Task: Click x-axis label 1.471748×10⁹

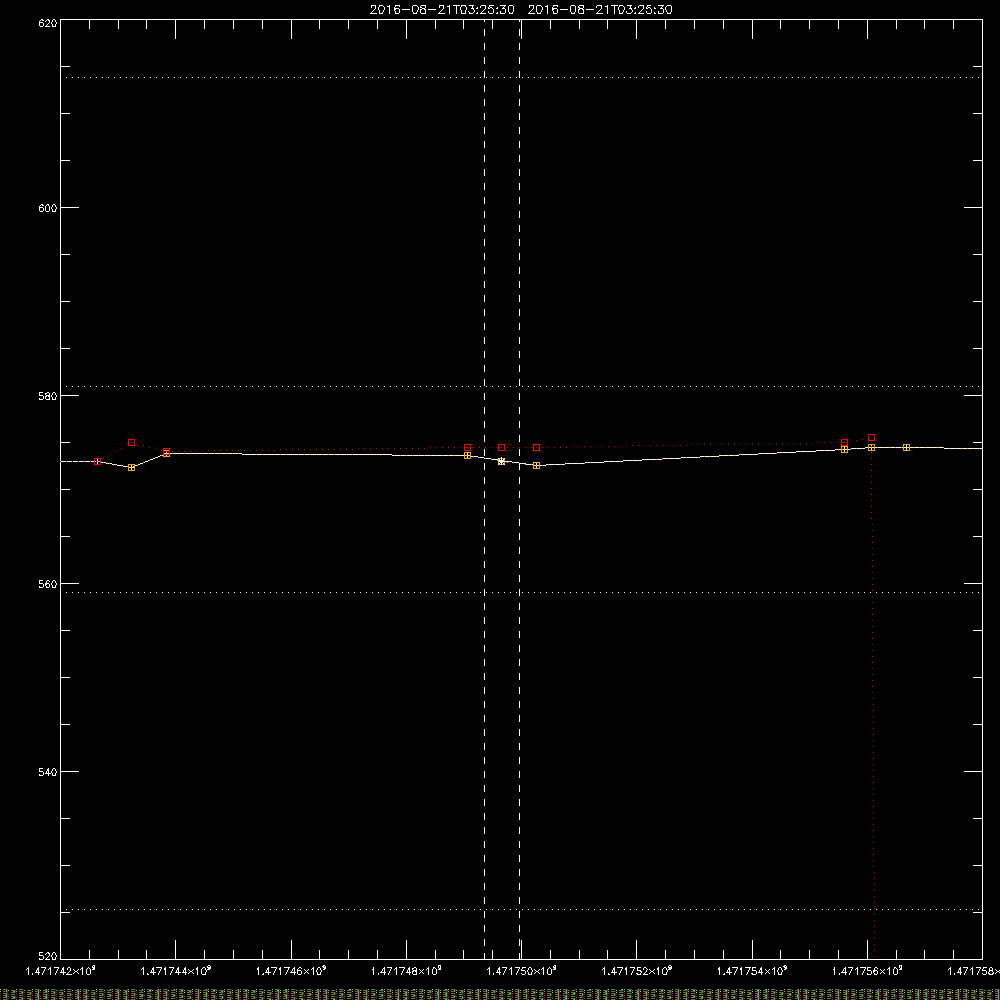Action: click(x=406, y=971)
